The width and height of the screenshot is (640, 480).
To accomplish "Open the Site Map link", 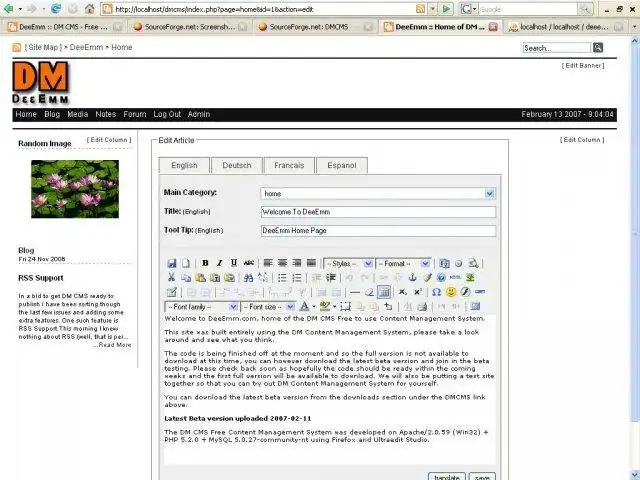I will click(x=43, y=47).
